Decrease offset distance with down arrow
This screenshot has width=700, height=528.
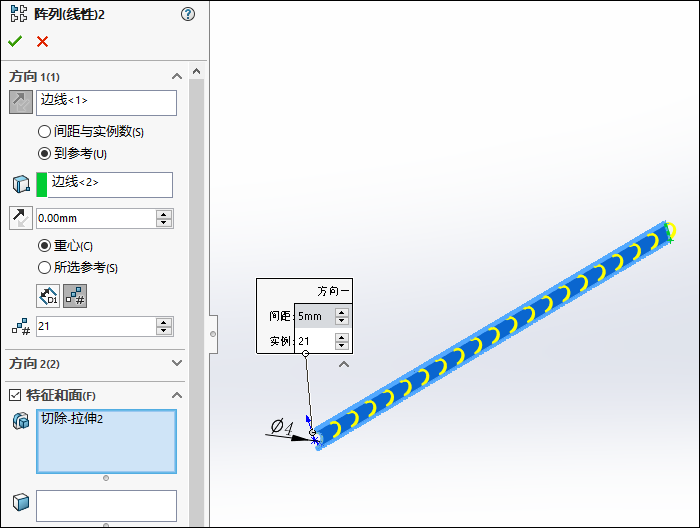click(x=164, y=223)
